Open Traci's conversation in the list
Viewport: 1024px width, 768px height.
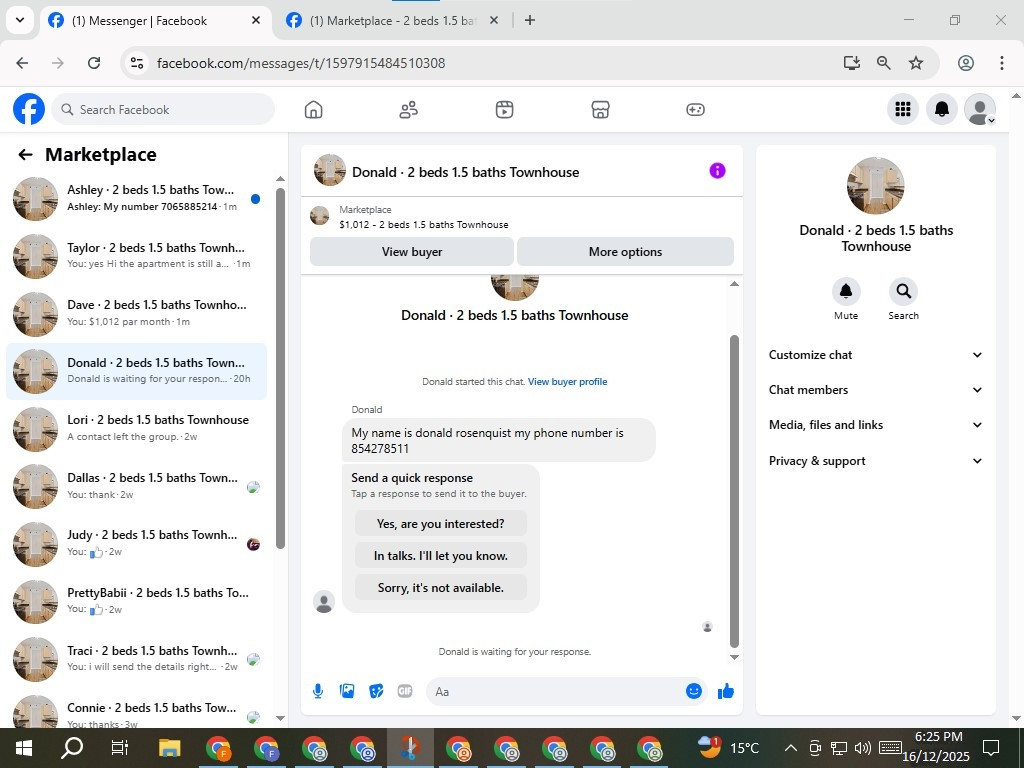click(136, 658)
